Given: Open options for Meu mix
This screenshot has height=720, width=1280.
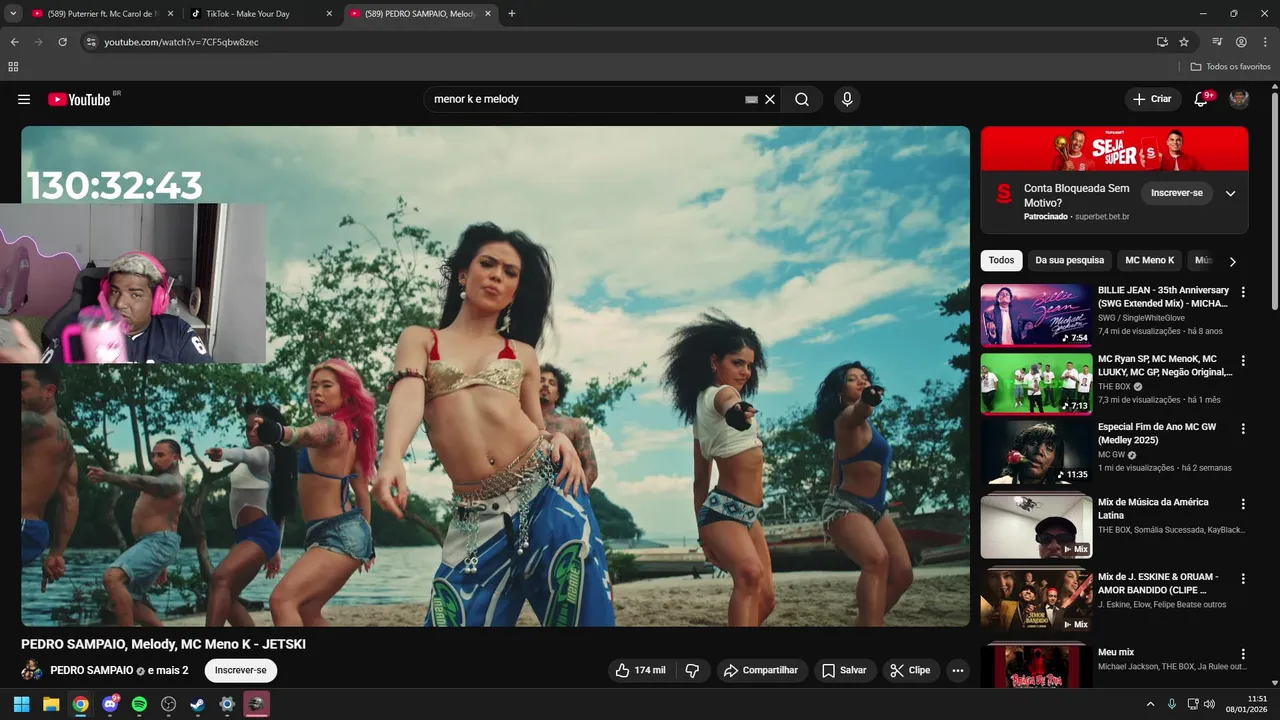Looking at the screenshot, I should tap(1243, 654).
